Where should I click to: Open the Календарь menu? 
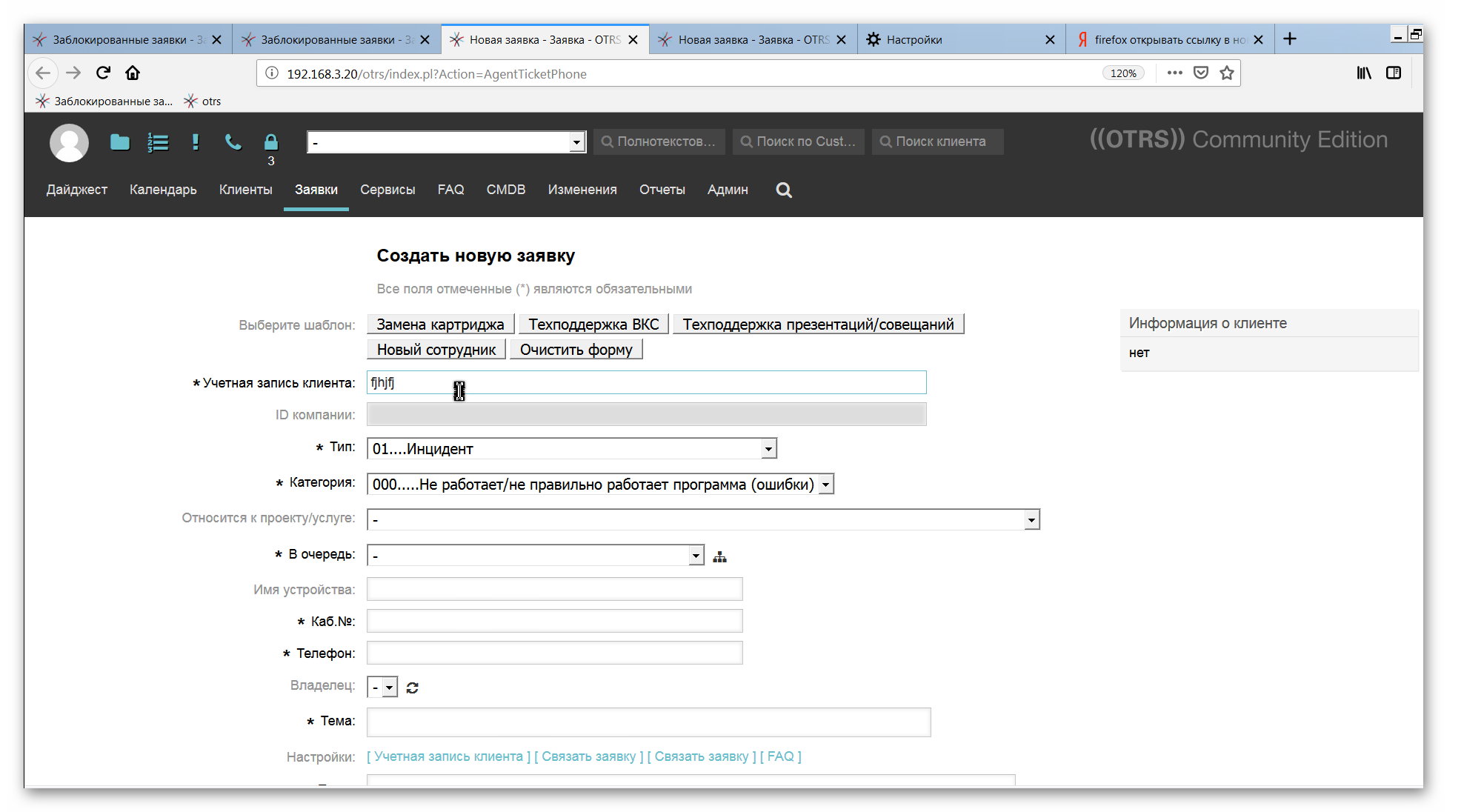163,190
